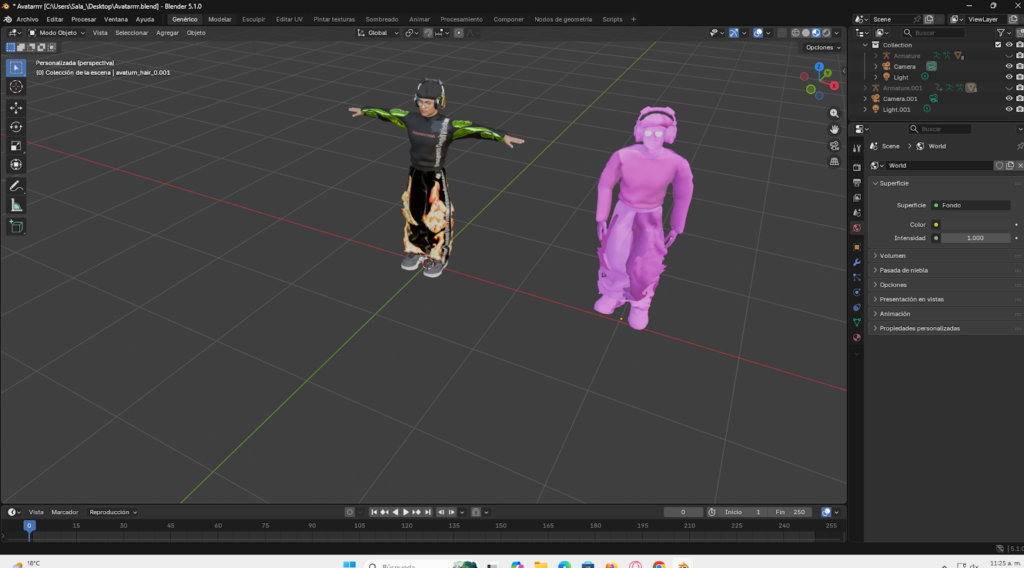Click the Fondo surface shader button
This screenshot has width=1024, height=568.
[x=970, y=205]
